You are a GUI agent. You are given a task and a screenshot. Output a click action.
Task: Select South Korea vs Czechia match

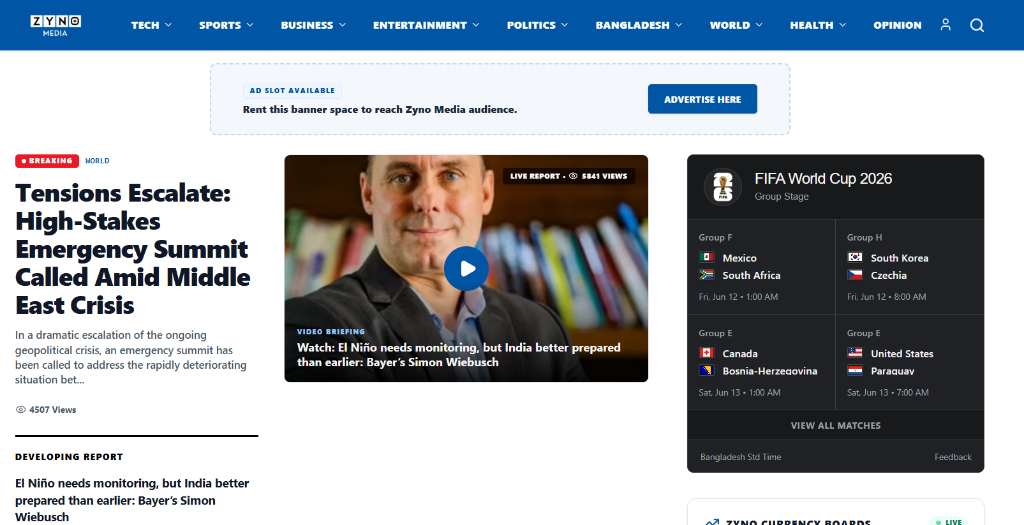(910, 267)
